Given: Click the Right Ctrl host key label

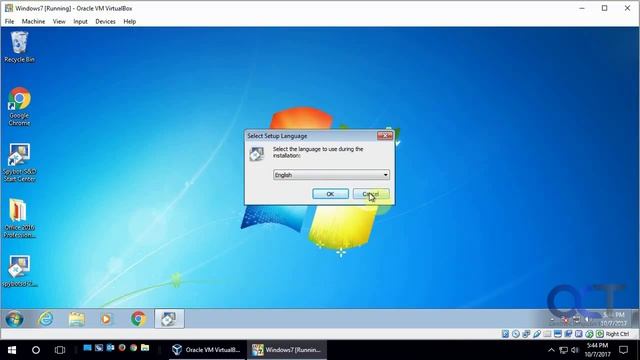Looking at the screenshot, I should pos(617,334).
